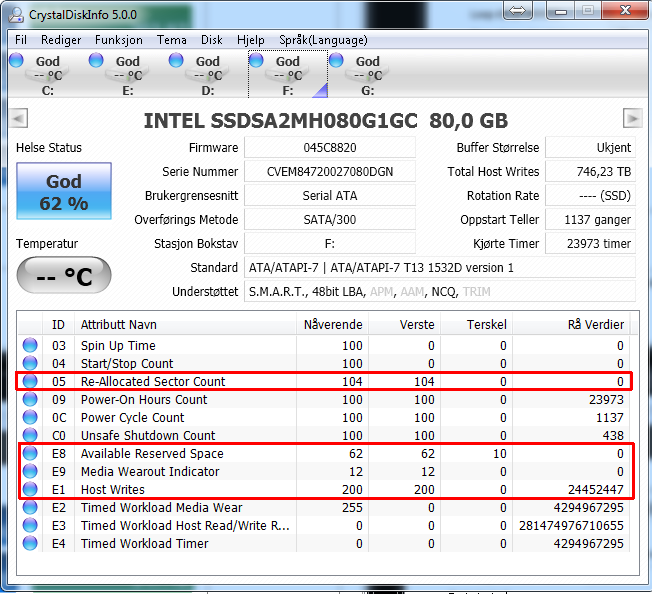652x594 pixels.
Task: Click the Oppstart Teller 1137 ganger field
Action: click(590, 219)
